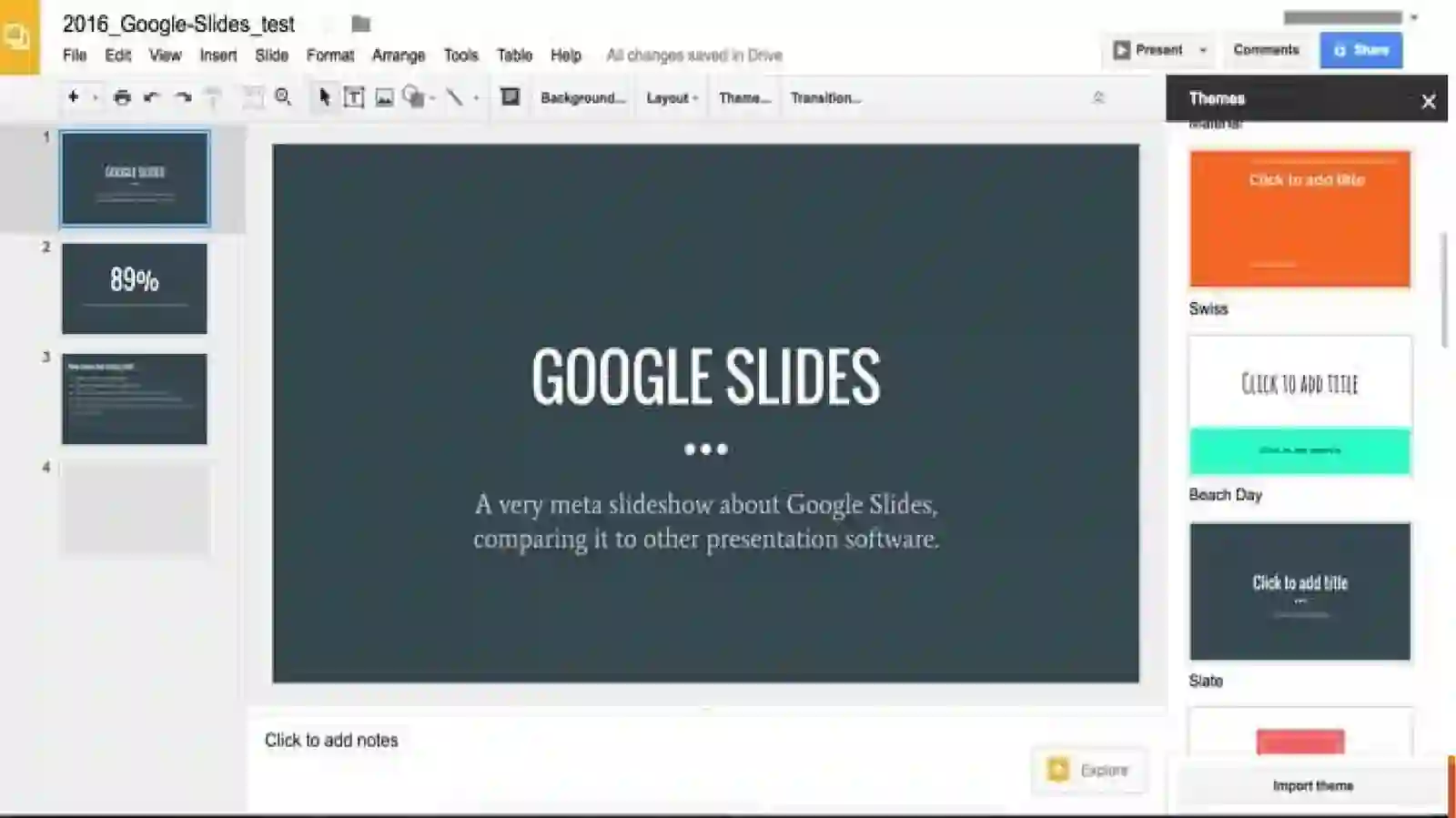Open the Present options dropdown arrow
This screenshot has width=1456, height=818.
(1203, 50)
